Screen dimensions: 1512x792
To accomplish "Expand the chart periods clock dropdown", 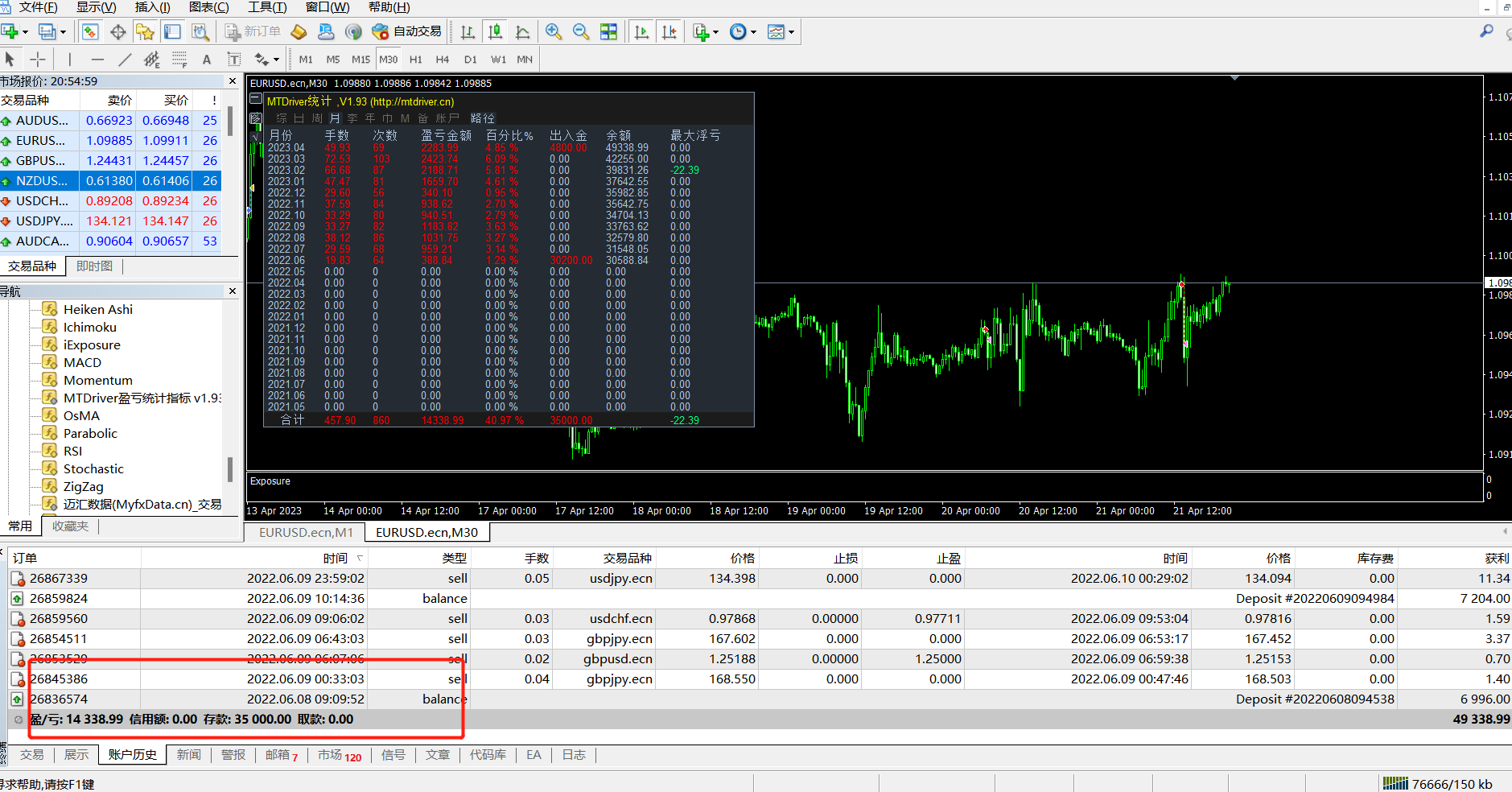I will click(x=743, y=32).
